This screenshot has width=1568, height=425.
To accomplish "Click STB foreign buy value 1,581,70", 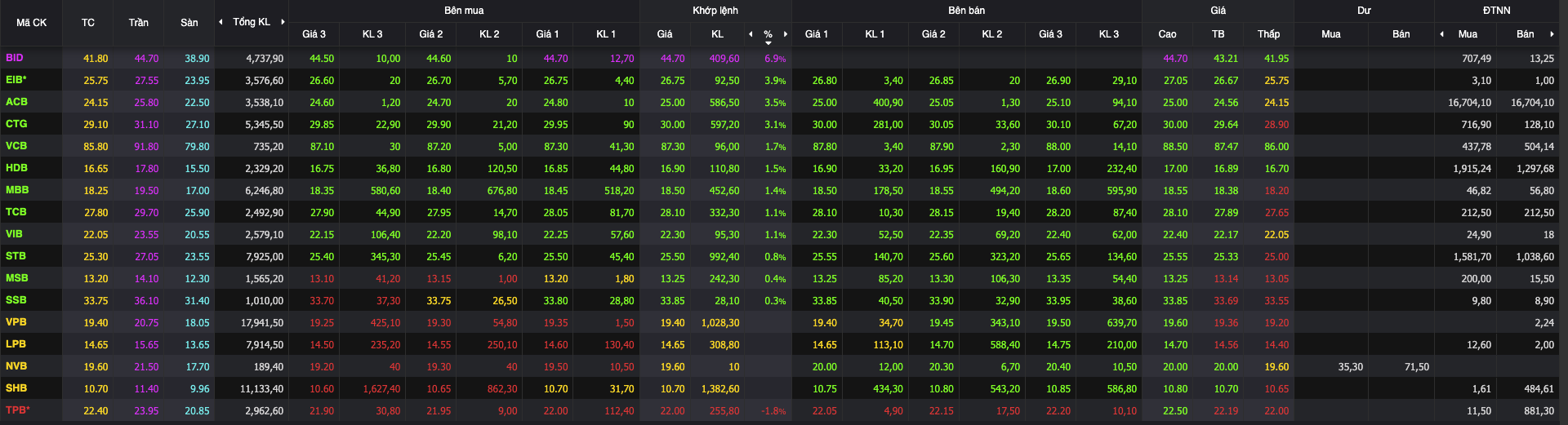I will coord(1472,257).
